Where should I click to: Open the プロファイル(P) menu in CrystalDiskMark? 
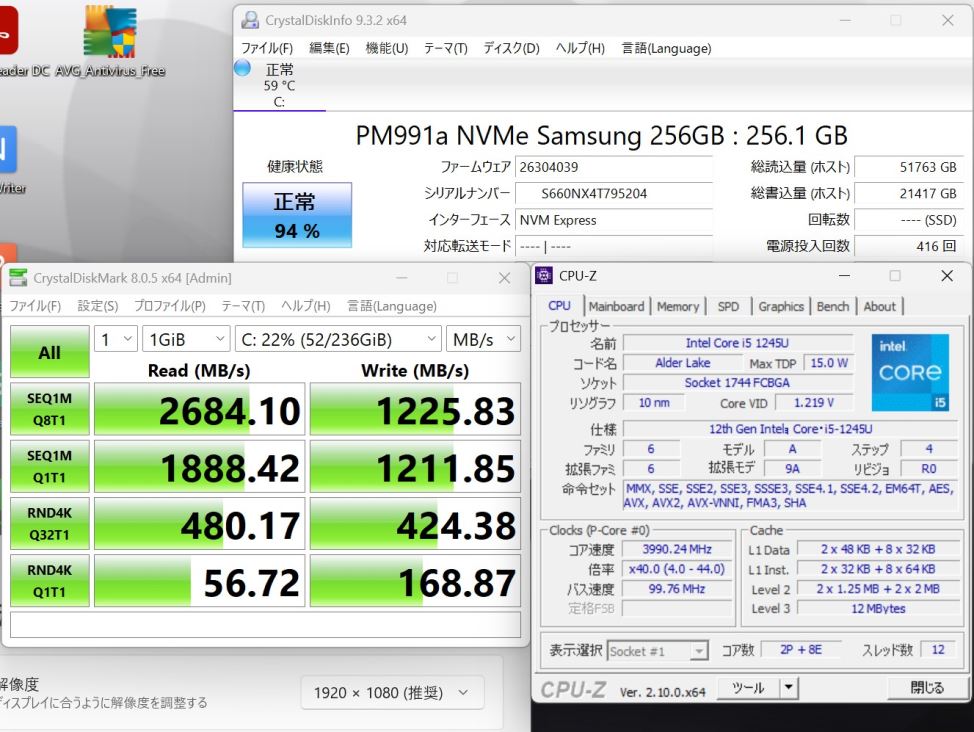(x=169, y=306)
